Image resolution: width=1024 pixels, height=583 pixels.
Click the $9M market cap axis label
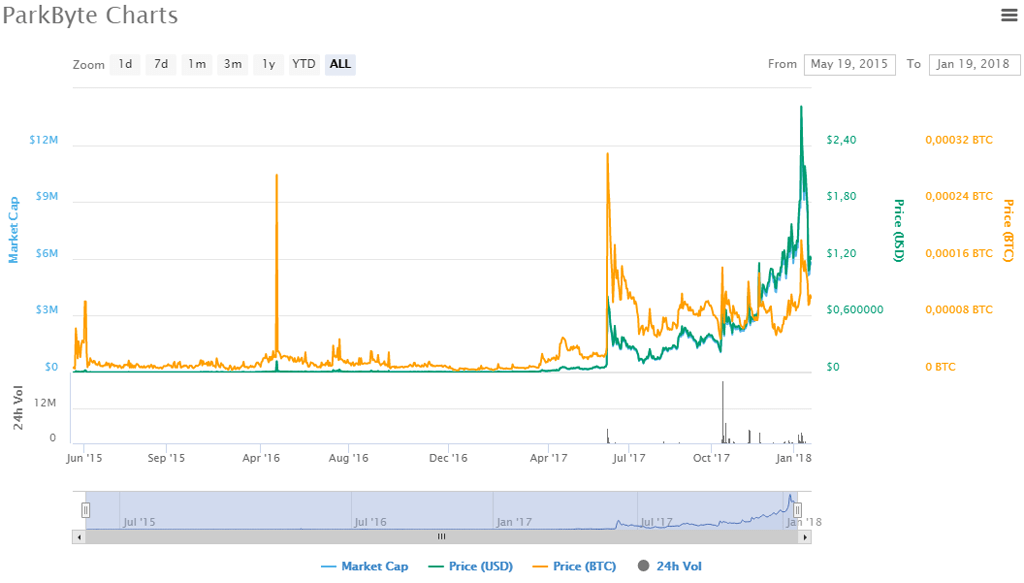coord(47,197)
